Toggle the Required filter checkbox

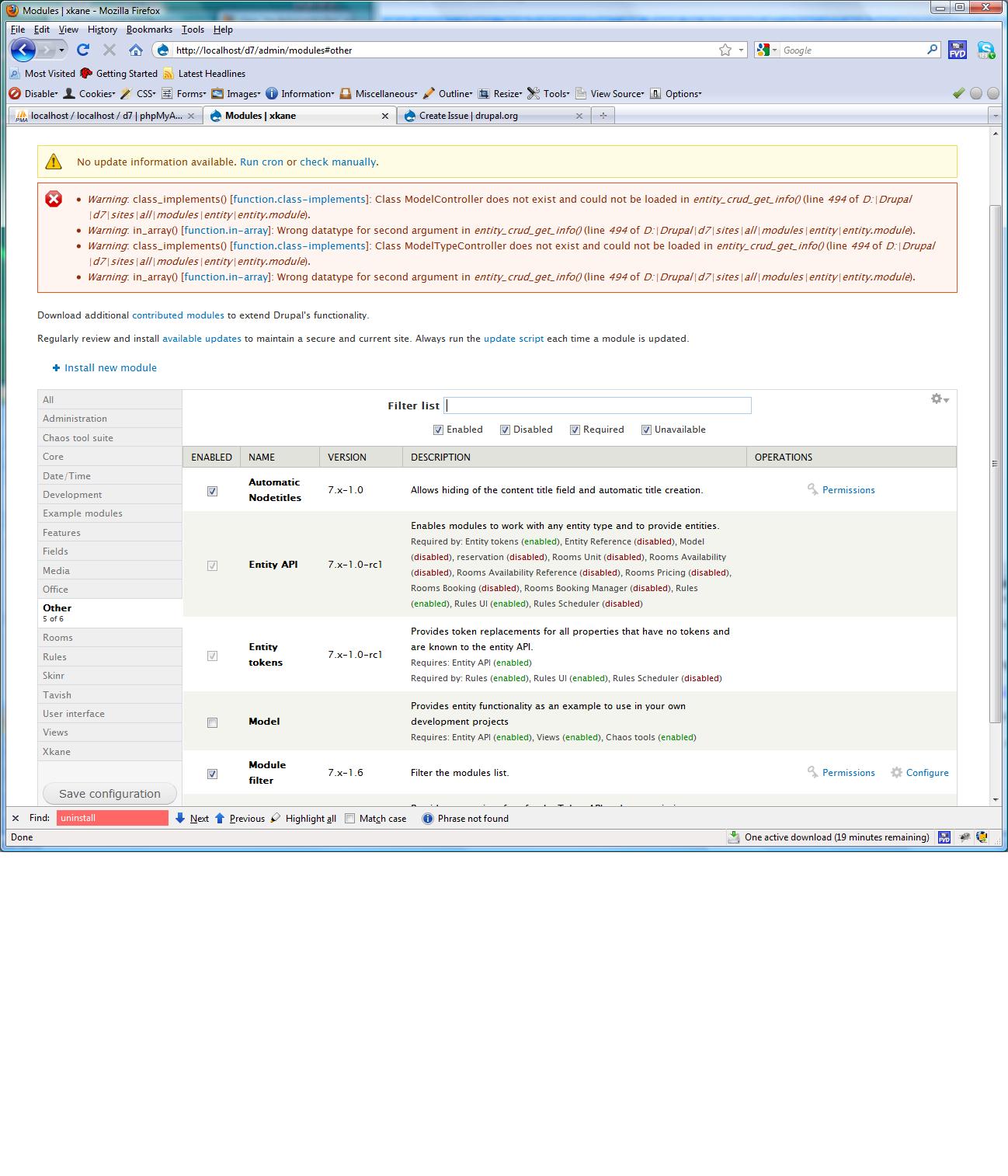pos(575,430)
